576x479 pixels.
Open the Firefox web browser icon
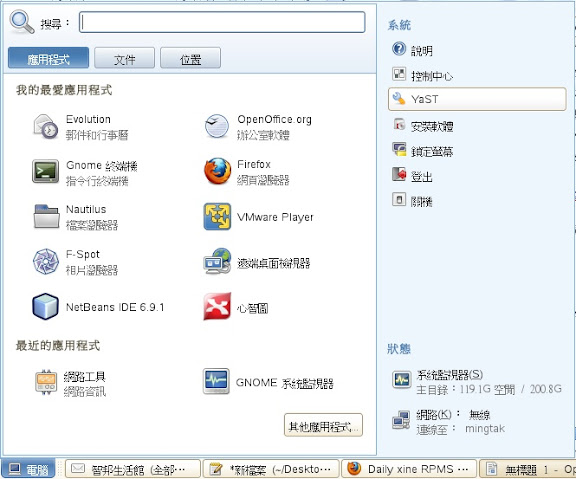pyautogui.click(x=218, y=171)
